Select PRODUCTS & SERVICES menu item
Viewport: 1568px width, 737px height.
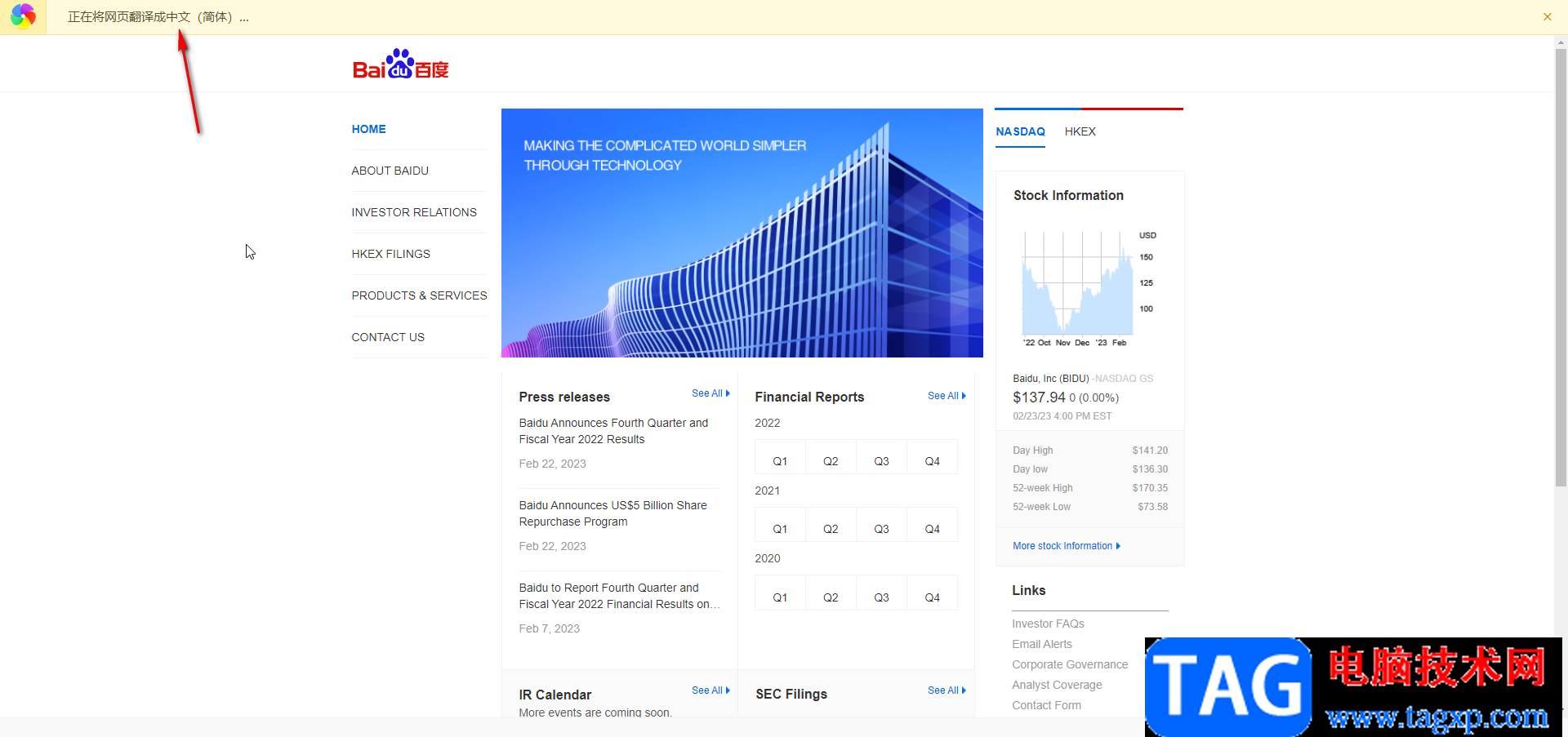pos(419,295)
